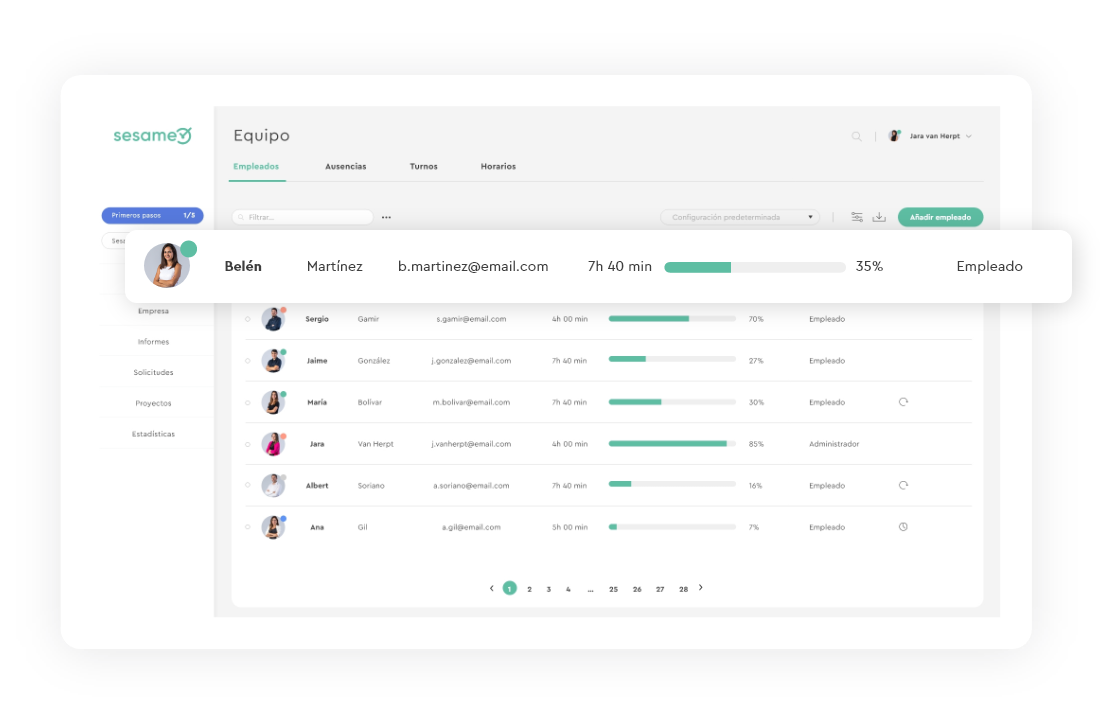Click the email b.martinez@email.com
The image size is (1112, 718).
point(473,267)
